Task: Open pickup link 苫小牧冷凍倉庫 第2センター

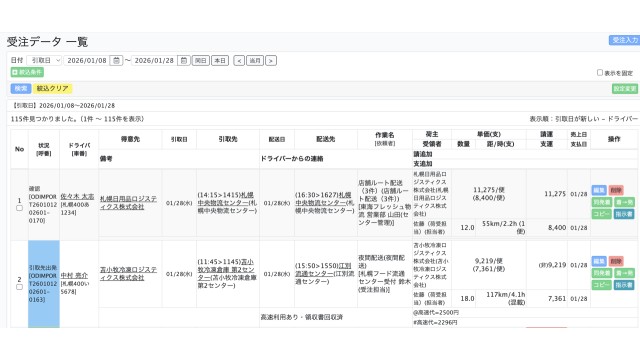Action: 227,269
